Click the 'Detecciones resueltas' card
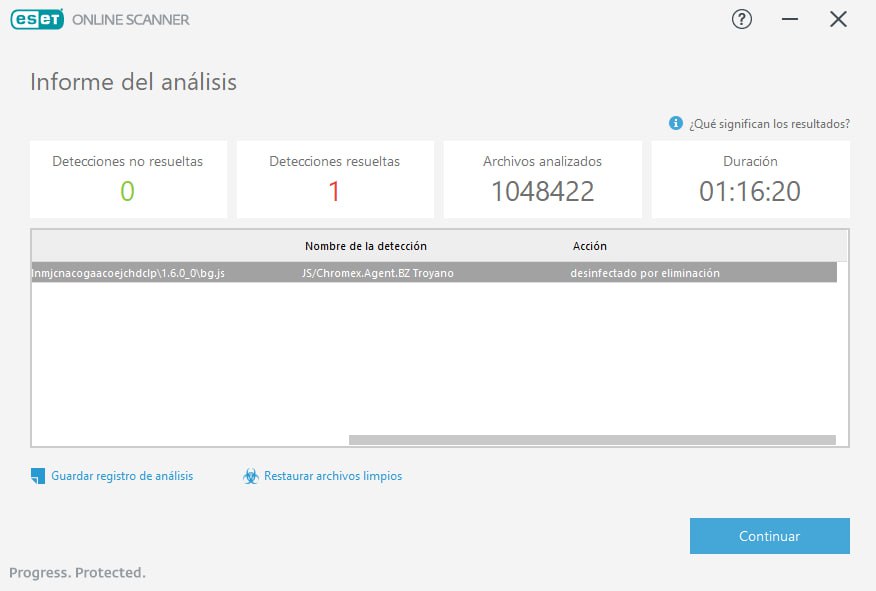This screenshot has width=876, height=591. click(335, 179)
